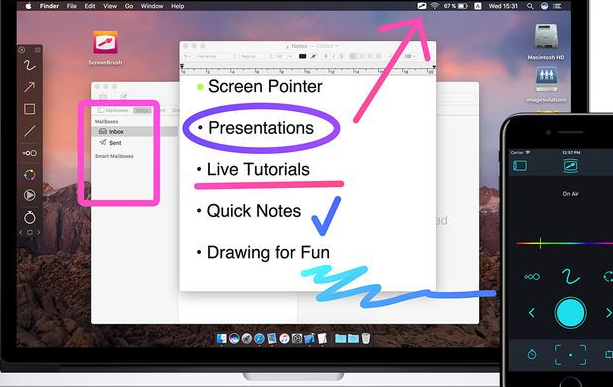The image size is (613, 387).
Task: Select the straight line tool in ScreenBrush toolbar
Action: click(29, 131)
